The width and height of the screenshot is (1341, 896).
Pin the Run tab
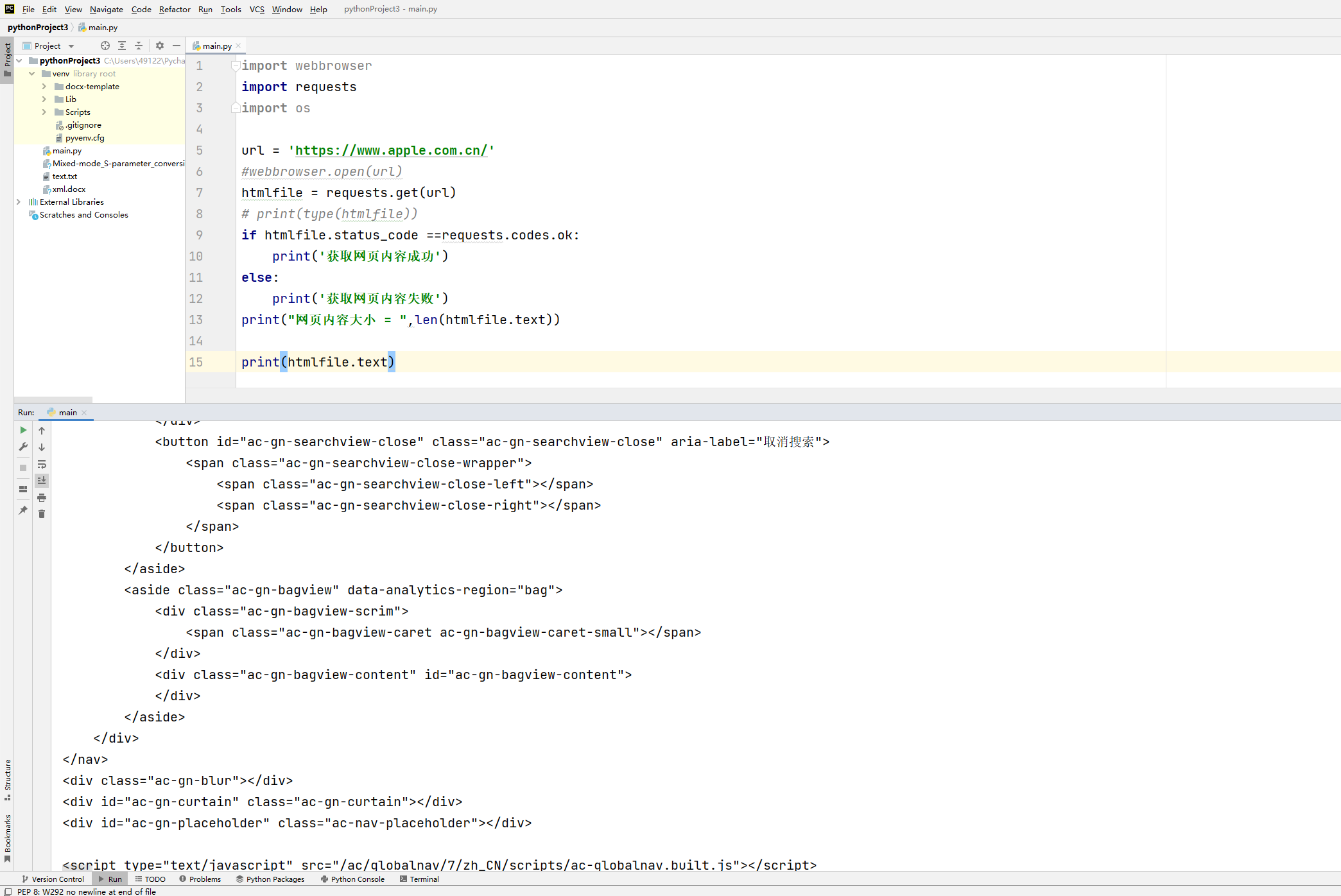[x=23, y=510]
